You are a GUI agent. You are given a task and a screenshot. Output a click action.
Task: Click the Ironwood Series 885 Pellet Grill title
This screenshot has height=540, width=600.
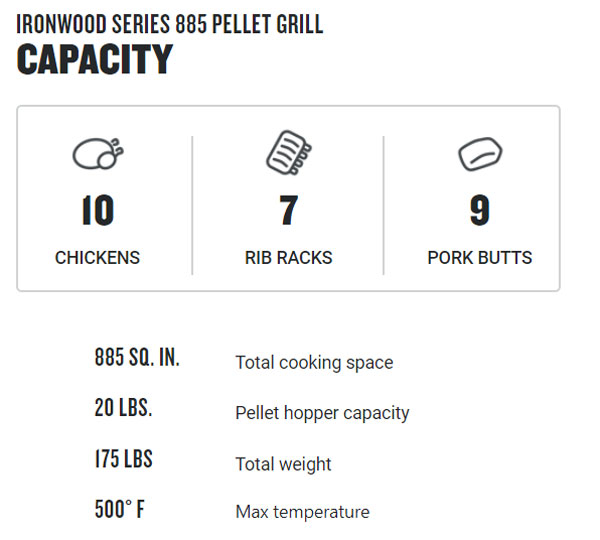coord(170,24)
